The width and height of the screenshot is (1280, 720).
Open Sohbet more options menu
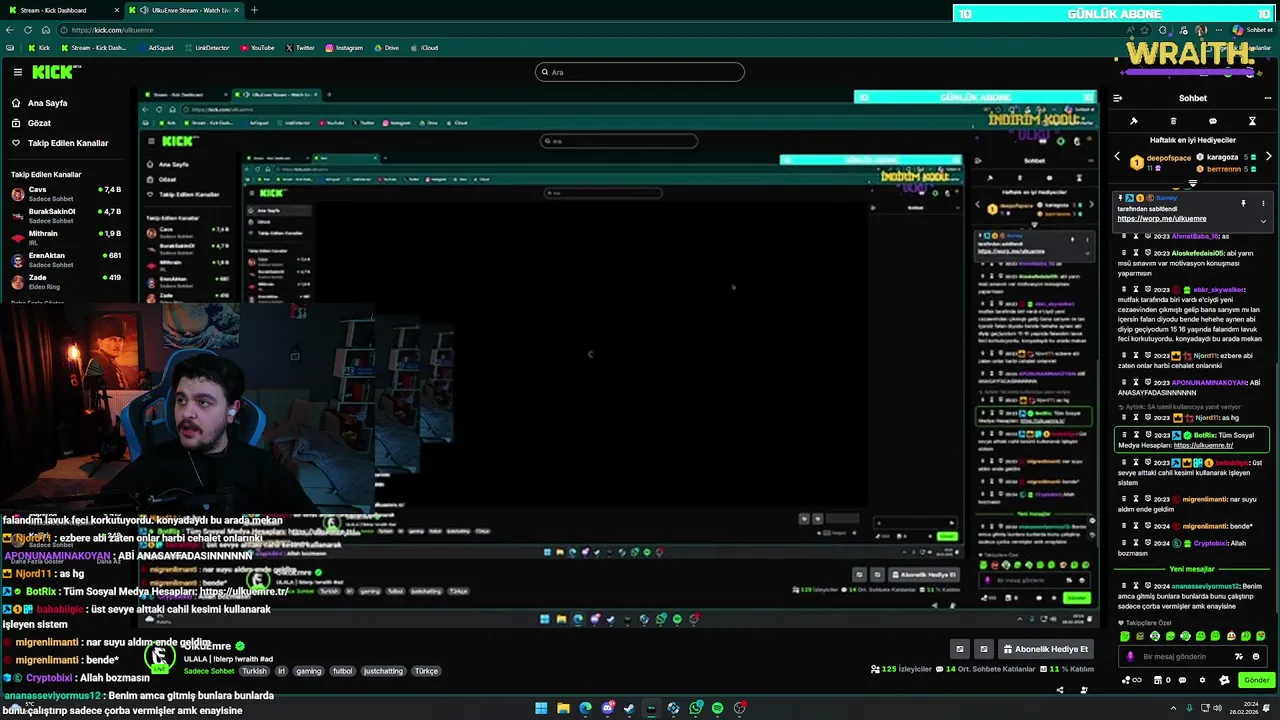pyautogui.click(x=1268, y=98)
